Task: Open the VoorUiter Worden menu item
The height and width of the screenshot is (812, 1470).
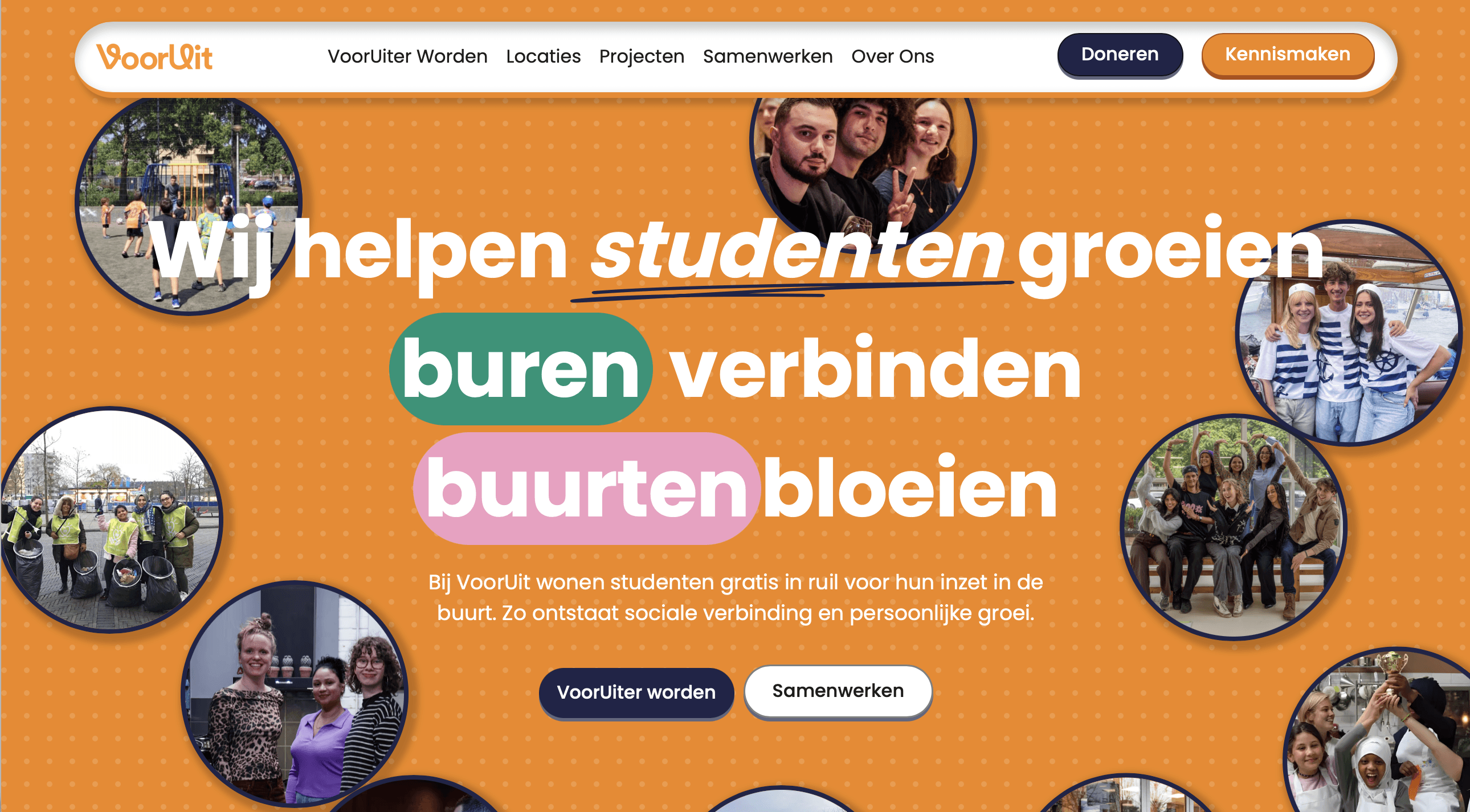Action: pyautogui.click(x=407, y=56)
